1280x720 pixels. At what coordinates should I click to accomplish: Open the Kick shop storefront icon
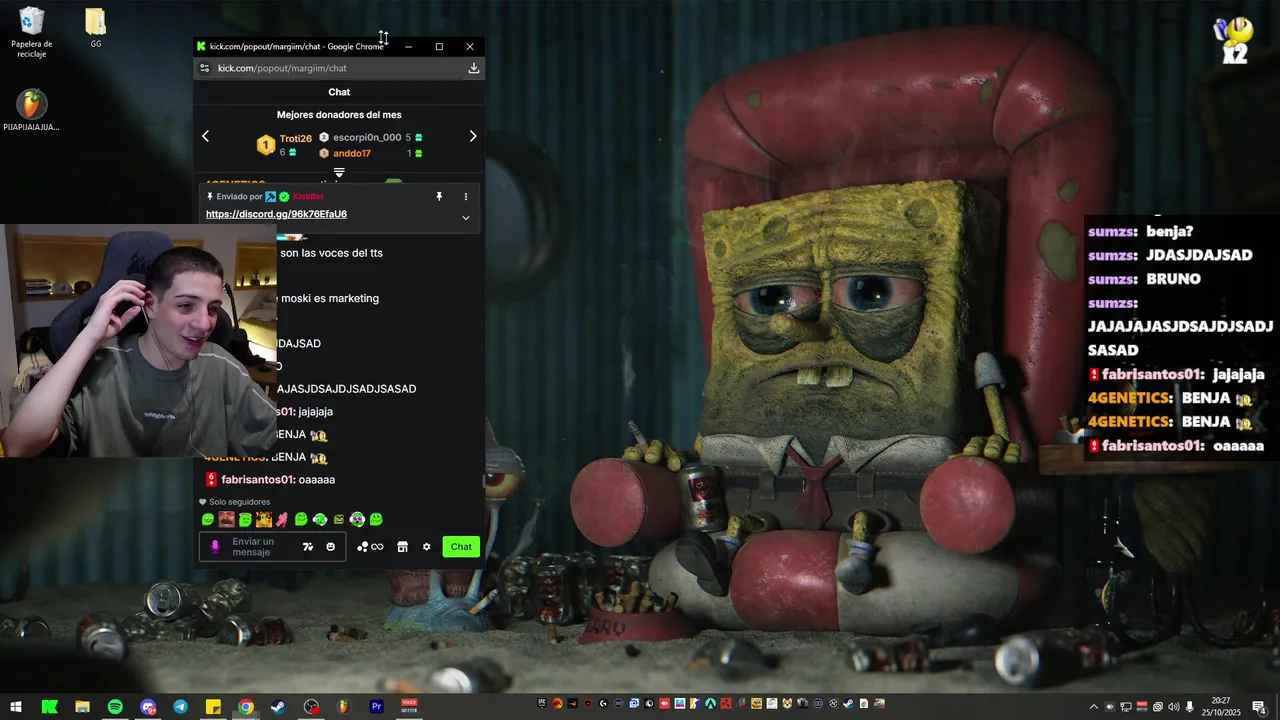[x=403, y=547]
